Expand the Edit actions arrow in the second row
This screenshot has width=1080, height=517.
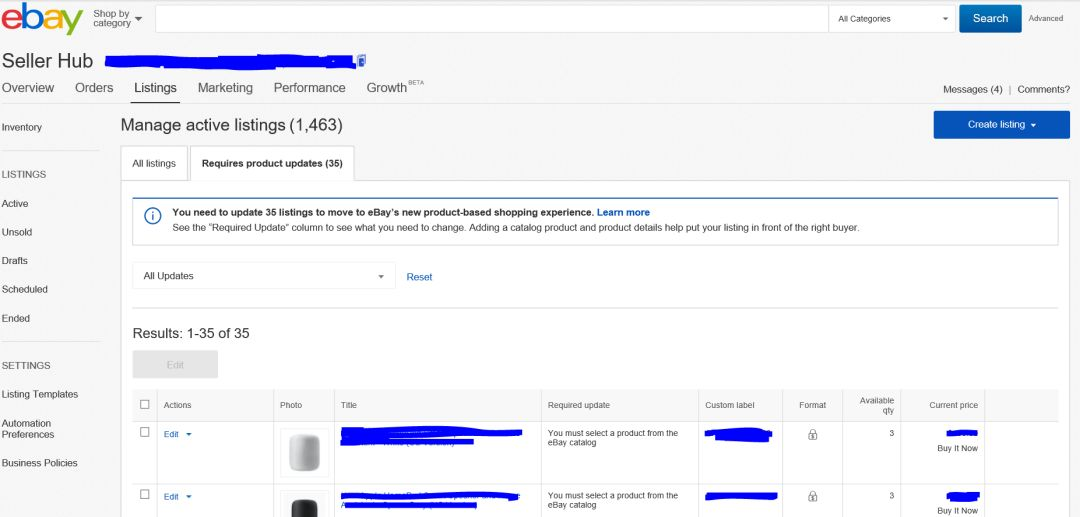coord(189,497)
